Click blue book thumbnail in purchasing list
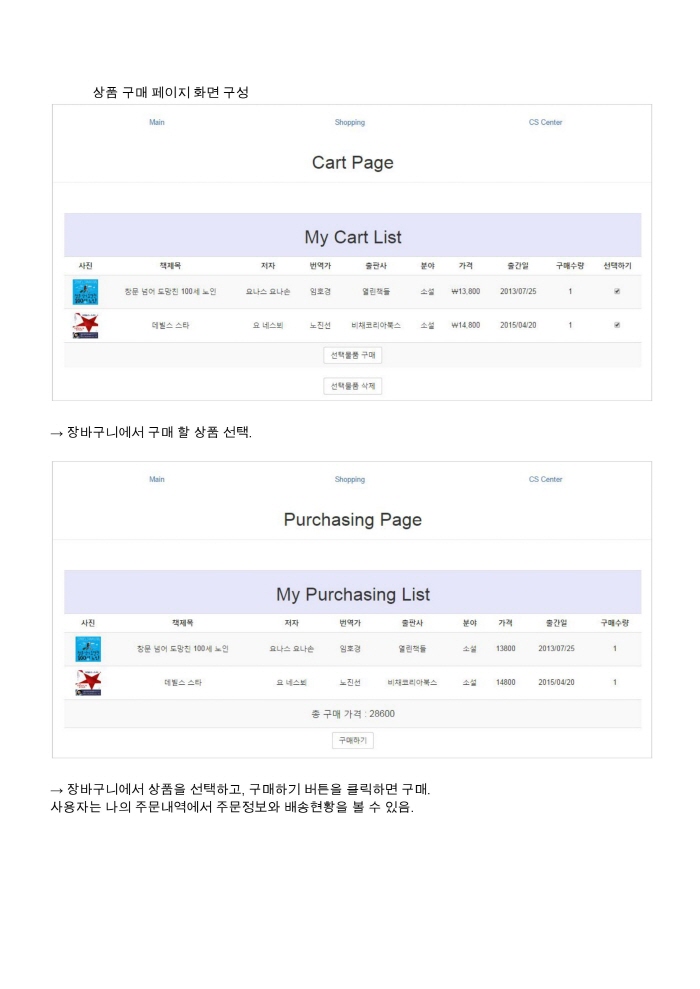The width and height of the screenshot is (700, 989). click(88, 649)
